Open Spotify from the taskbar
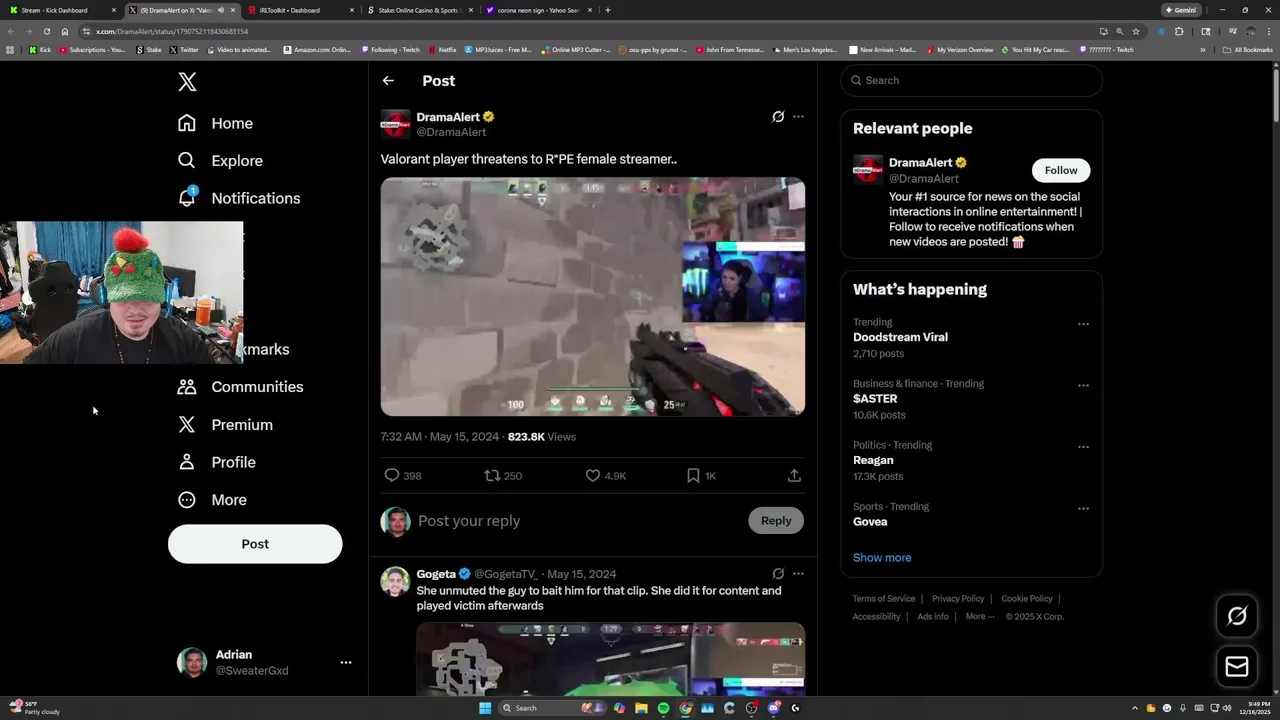This screenshot has height=720, width=1280. point(663,708)
